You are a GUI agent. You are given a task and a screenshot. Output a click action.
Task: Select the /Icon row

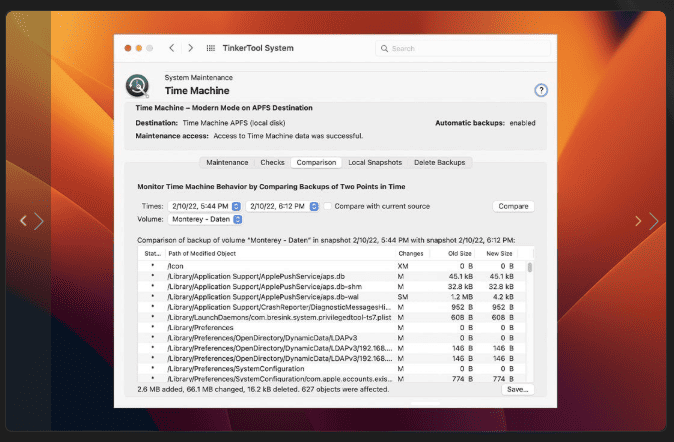click(332, 266)
